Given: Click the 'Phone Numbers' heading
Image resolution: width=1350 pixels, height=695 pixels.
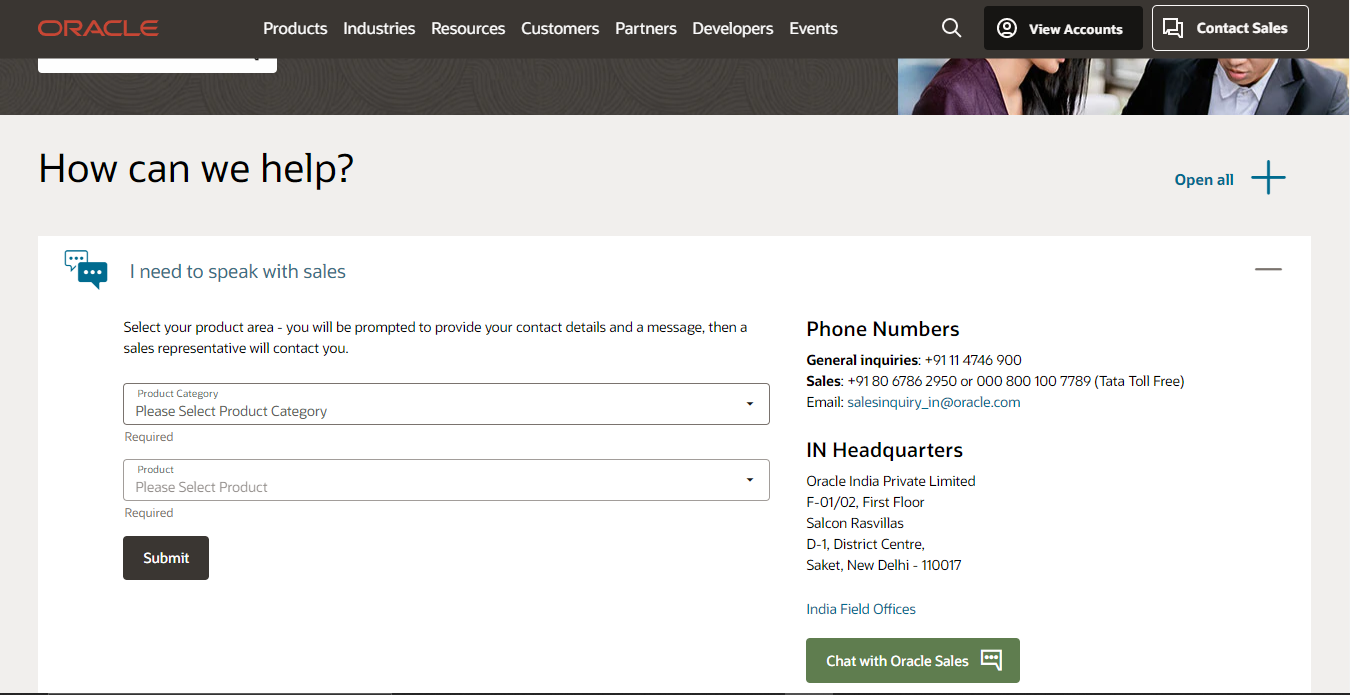Looking at the screenshot, I should (x=883, y=329).
